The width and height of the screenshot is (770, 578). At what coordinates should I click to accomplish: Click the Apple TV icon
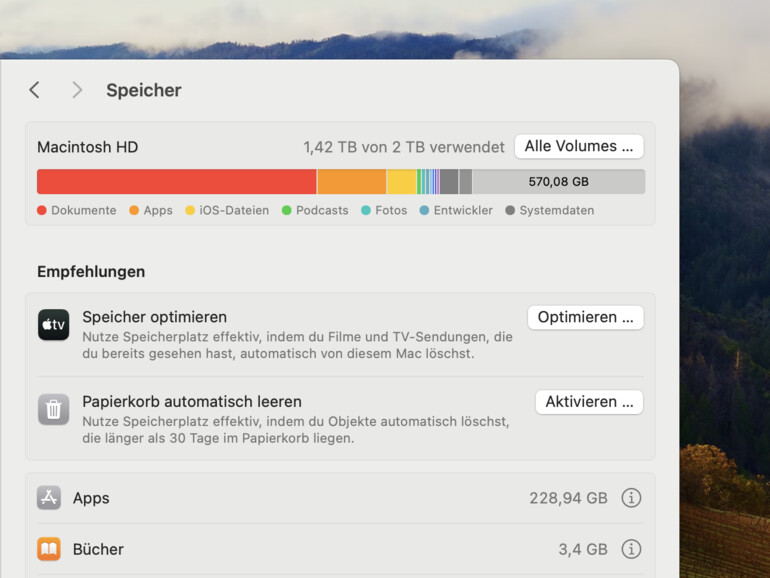[x=54, y=325]
